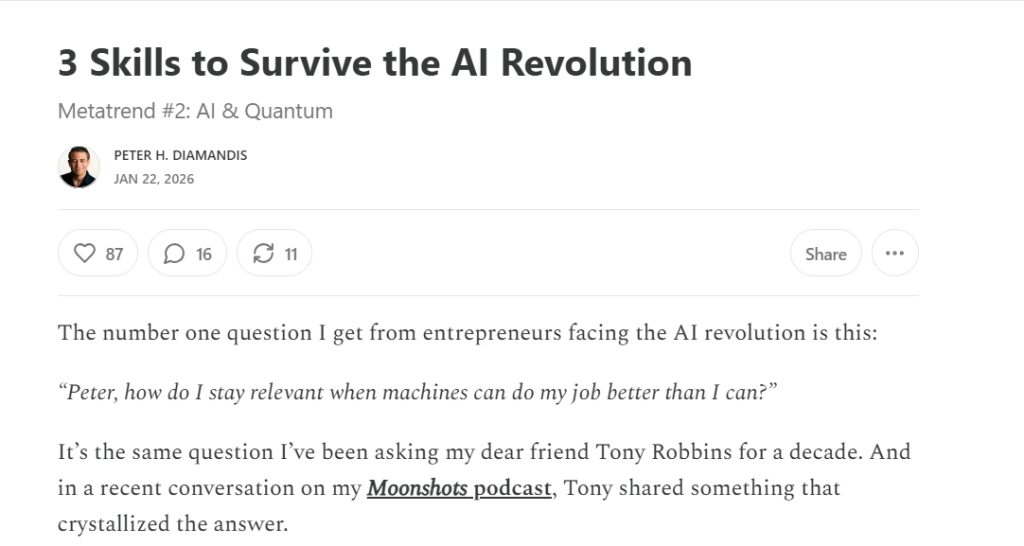The width and height of the screenshot is (1024, 546).
Task: Click the JAN 22, 2026 publish date
Action: click(x=153, y=179)
